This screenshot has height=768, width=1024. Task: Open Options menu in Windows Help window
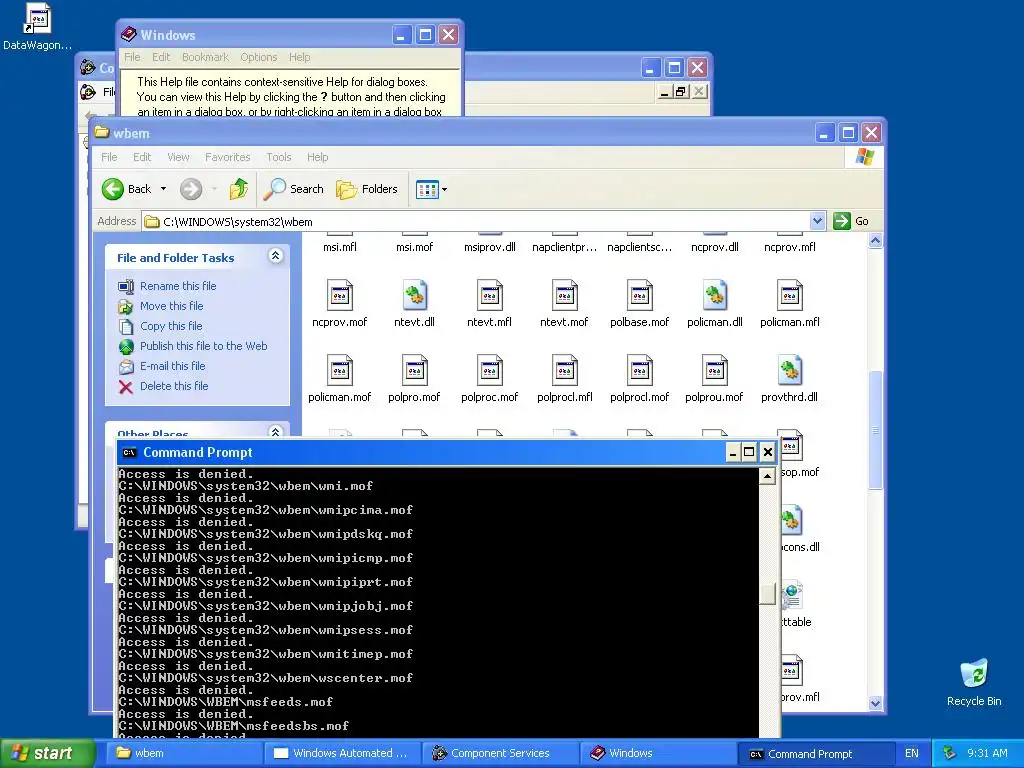[x=259, y=57]
